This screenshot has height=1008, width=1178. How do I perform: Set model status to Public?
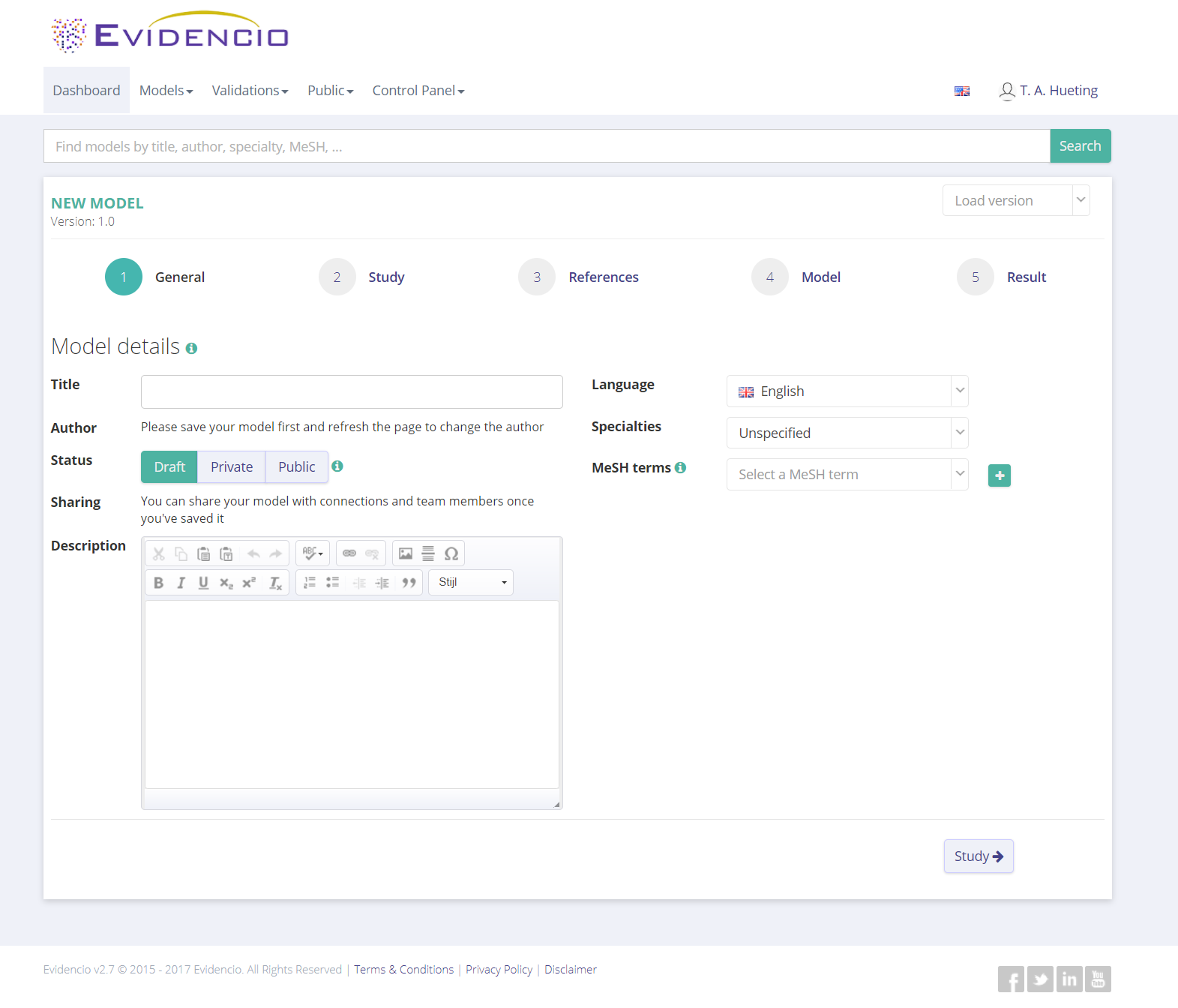296,466
